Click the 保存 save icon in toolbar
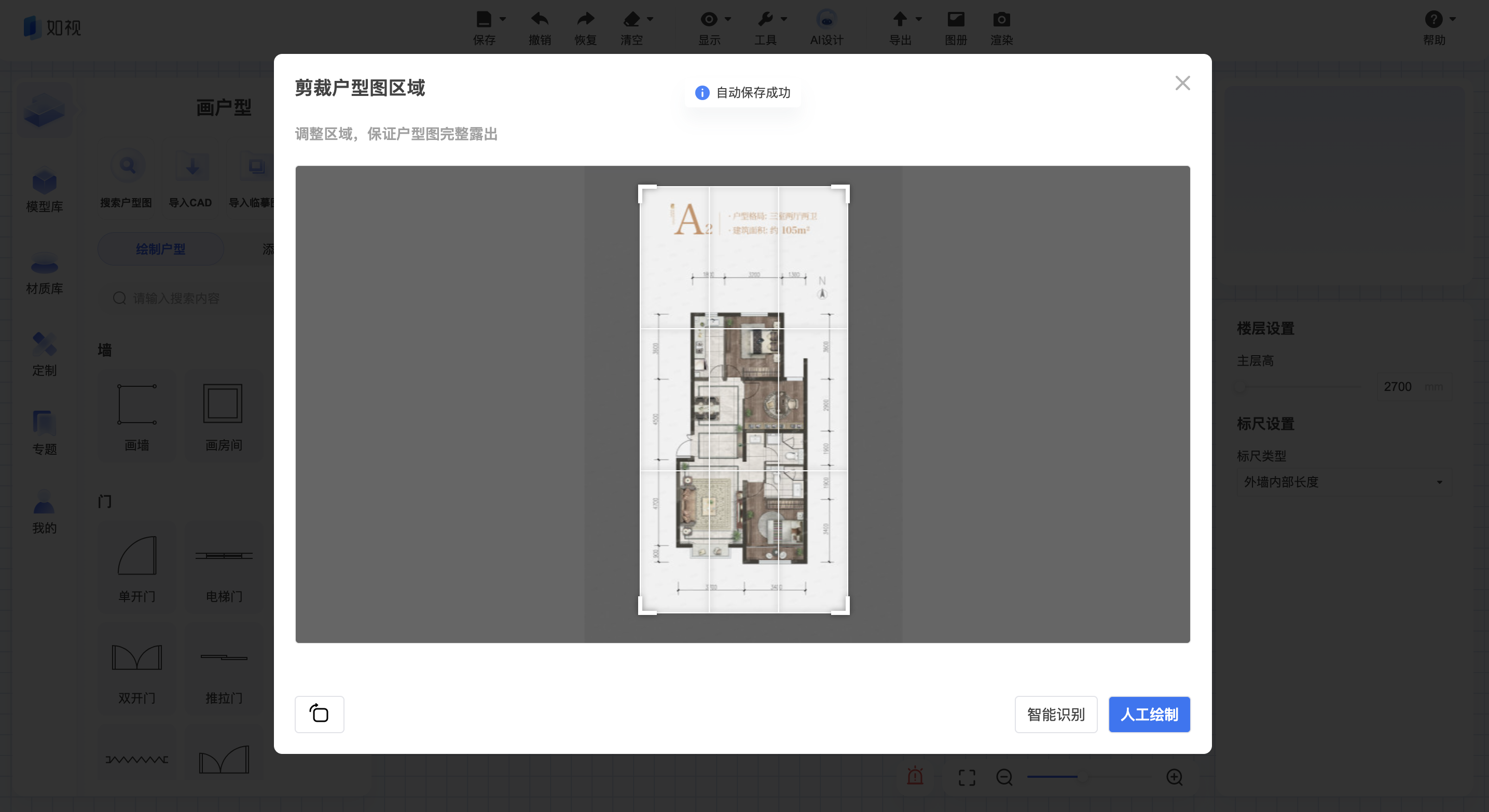The width and height of the screenshot is (1489, 812). click(483, 19)
